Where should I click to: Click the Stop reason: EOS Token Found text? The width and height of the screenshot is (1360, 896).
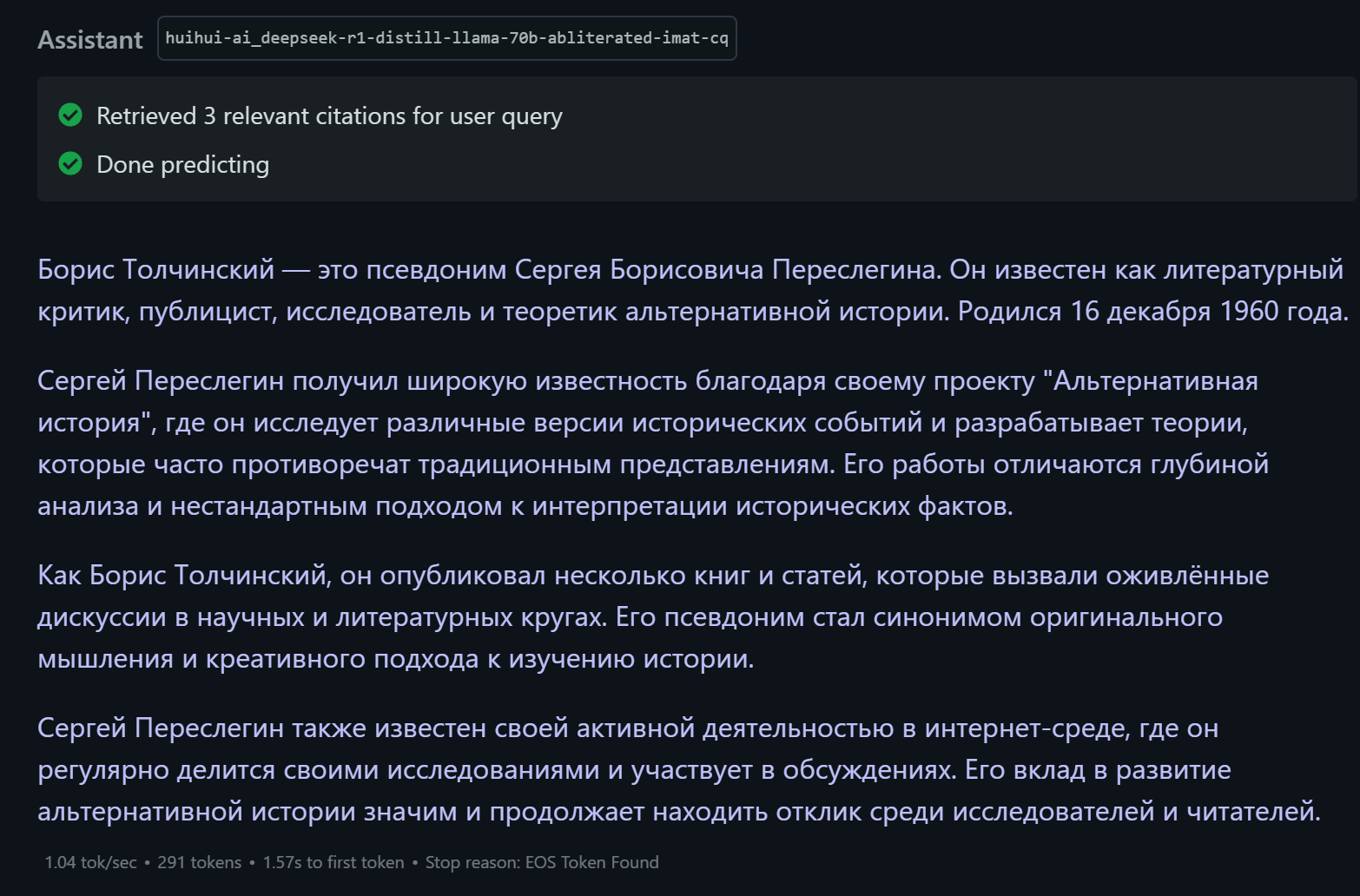[542, 862]
